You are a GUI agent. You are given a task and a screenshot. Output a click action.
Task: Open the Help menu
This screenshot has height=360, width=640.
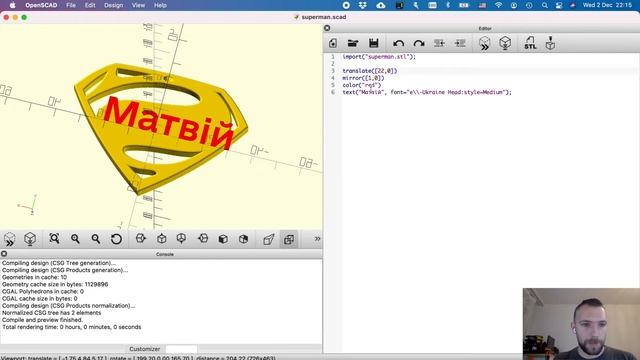(x=160, y=5)
